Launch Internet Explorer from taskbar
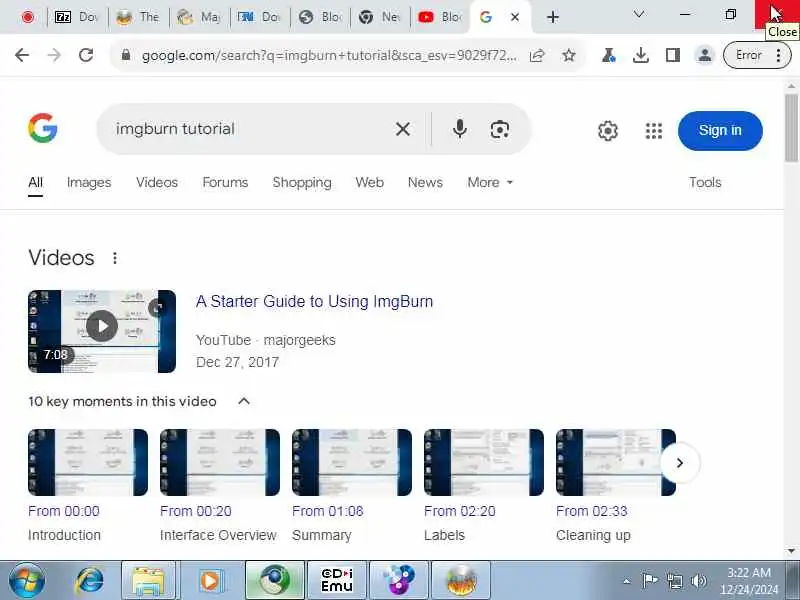Viewport: 800px width, 600px height. (90, 581)
